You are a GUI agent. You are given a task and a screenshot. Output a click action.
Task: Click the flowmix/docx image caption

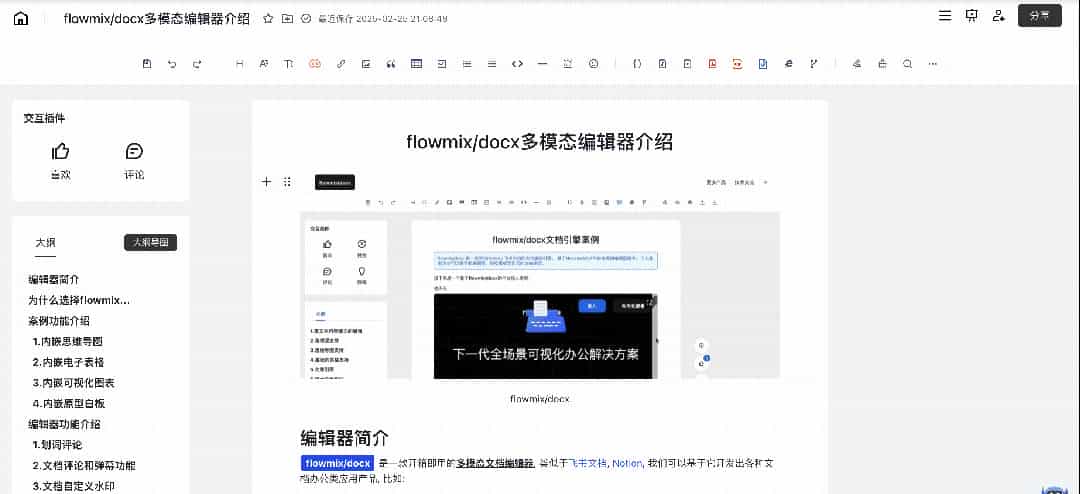pyautogui.click(x=540, y=399)
